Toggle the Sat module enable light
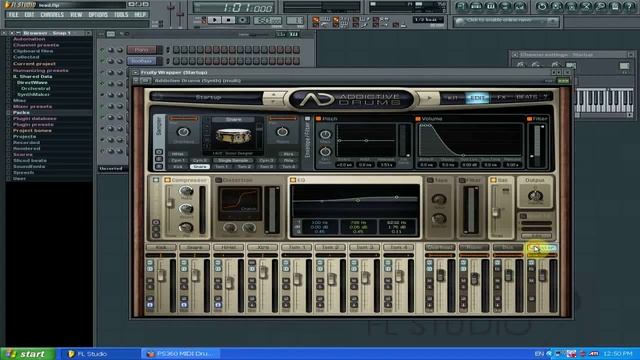The image size is (640, 360). coord(493,180)
